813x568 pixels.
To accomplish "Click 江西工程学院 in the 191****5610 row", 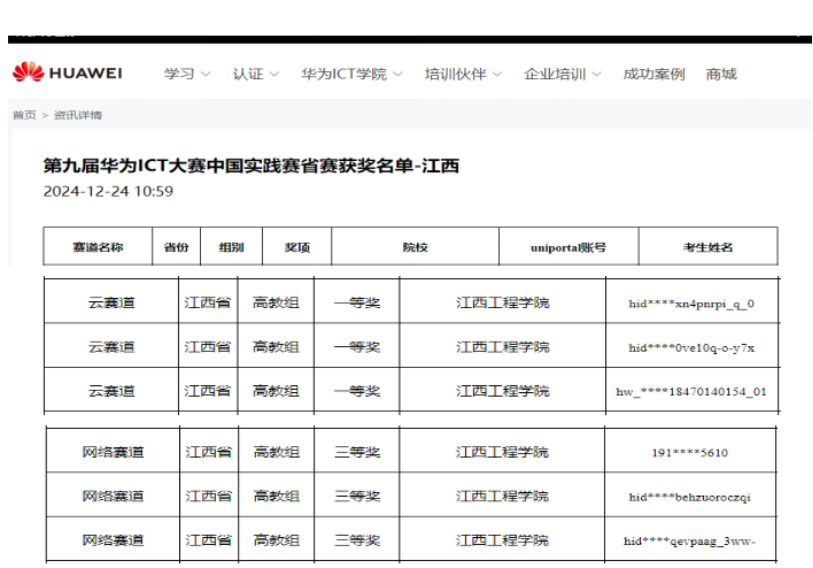I will pos(502,452).
